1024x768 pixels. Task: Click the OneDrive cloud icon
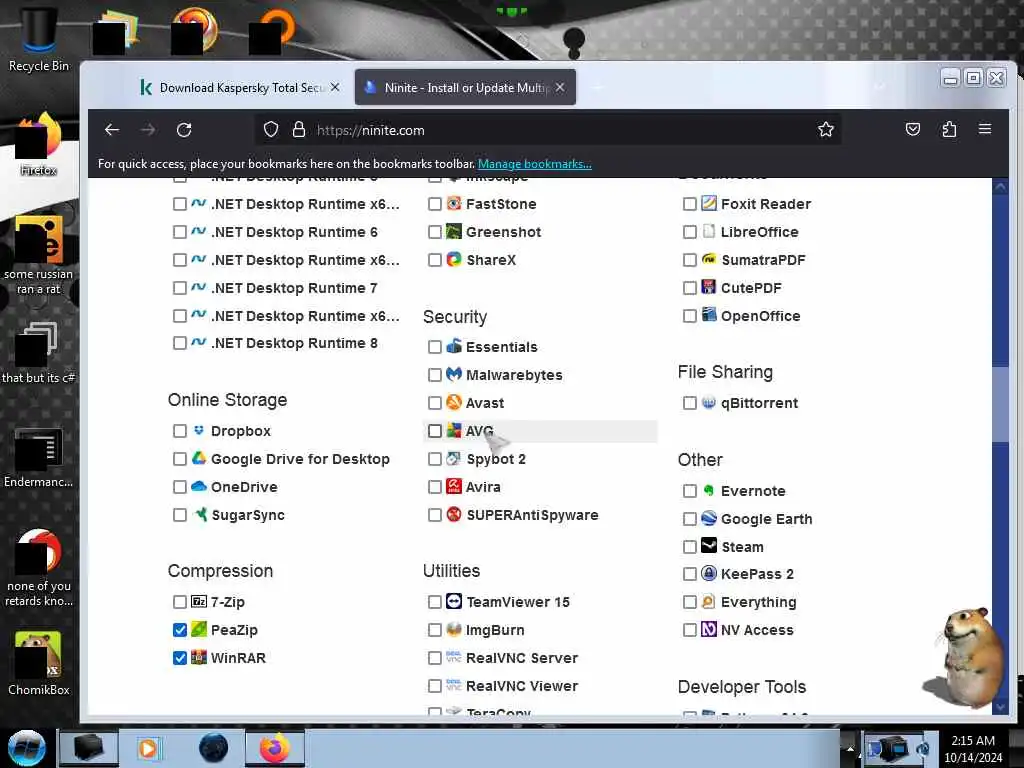point(199,487)
